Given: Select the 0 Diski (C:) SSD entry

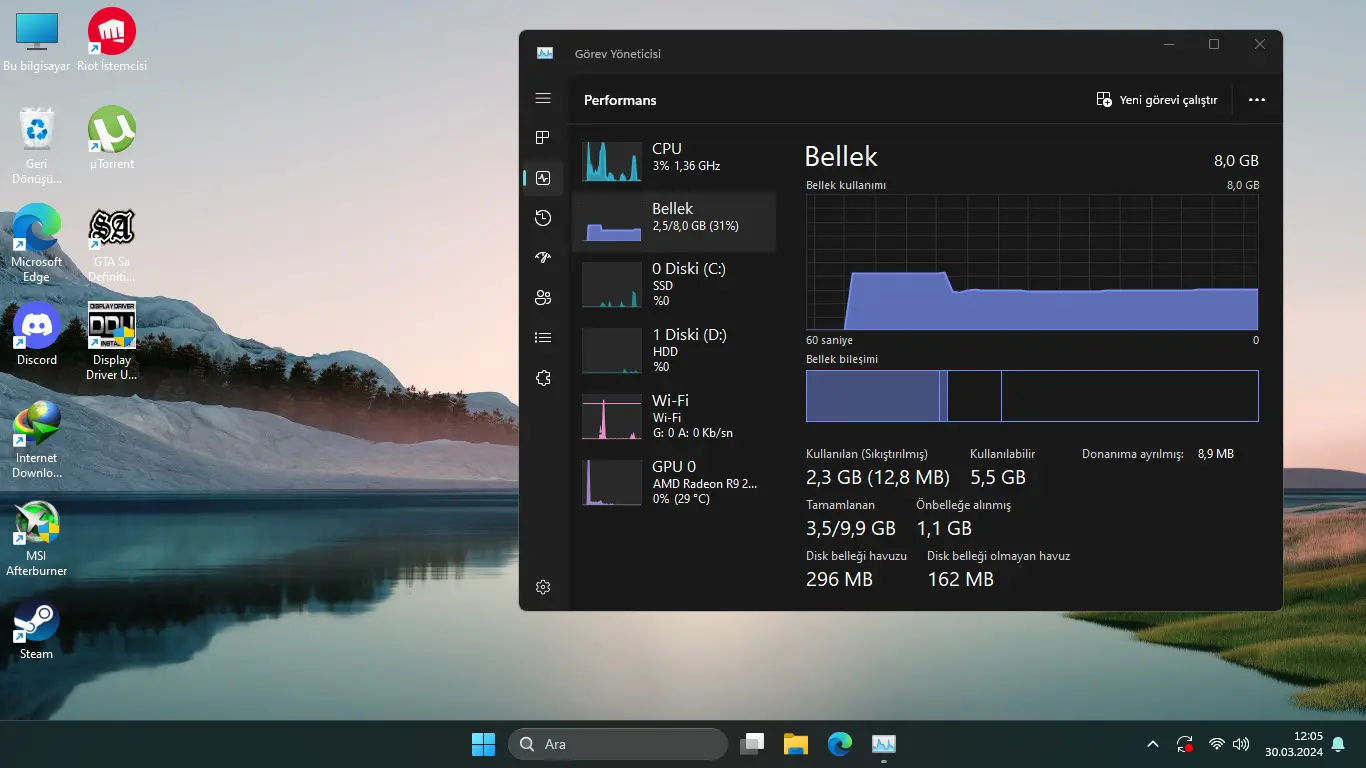Looking at the screenshot, I should [x=674, y=285].
